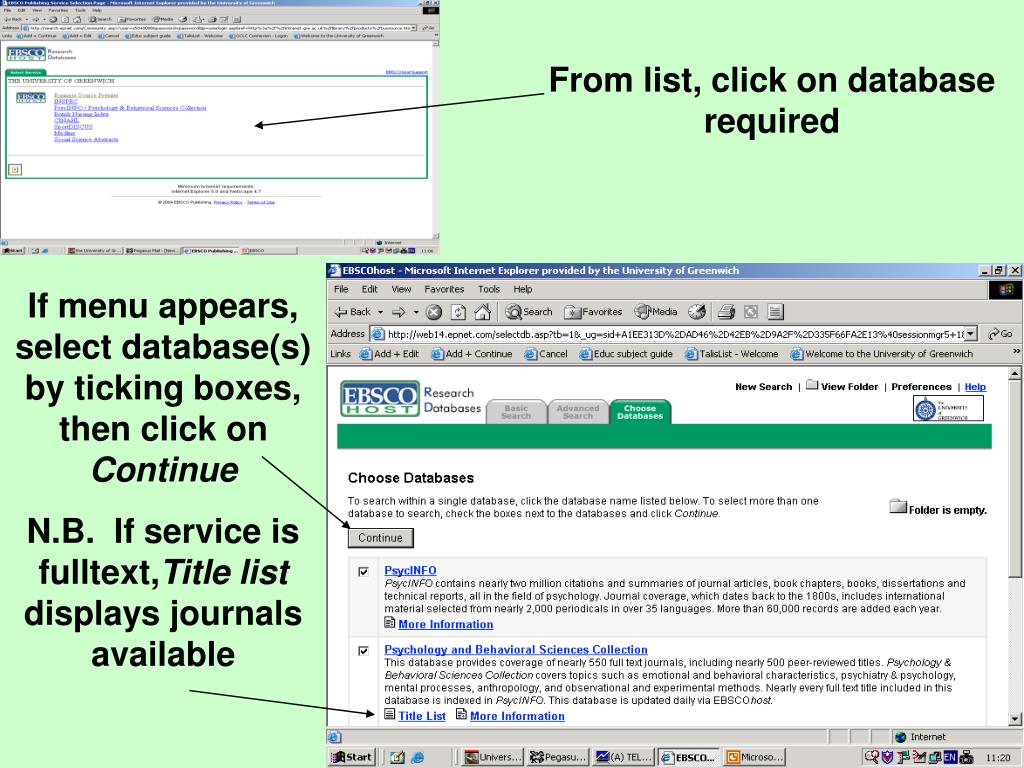Click the EBSCOhost logo on the page
Screen dimensions: 1024x768
point(379,398)
